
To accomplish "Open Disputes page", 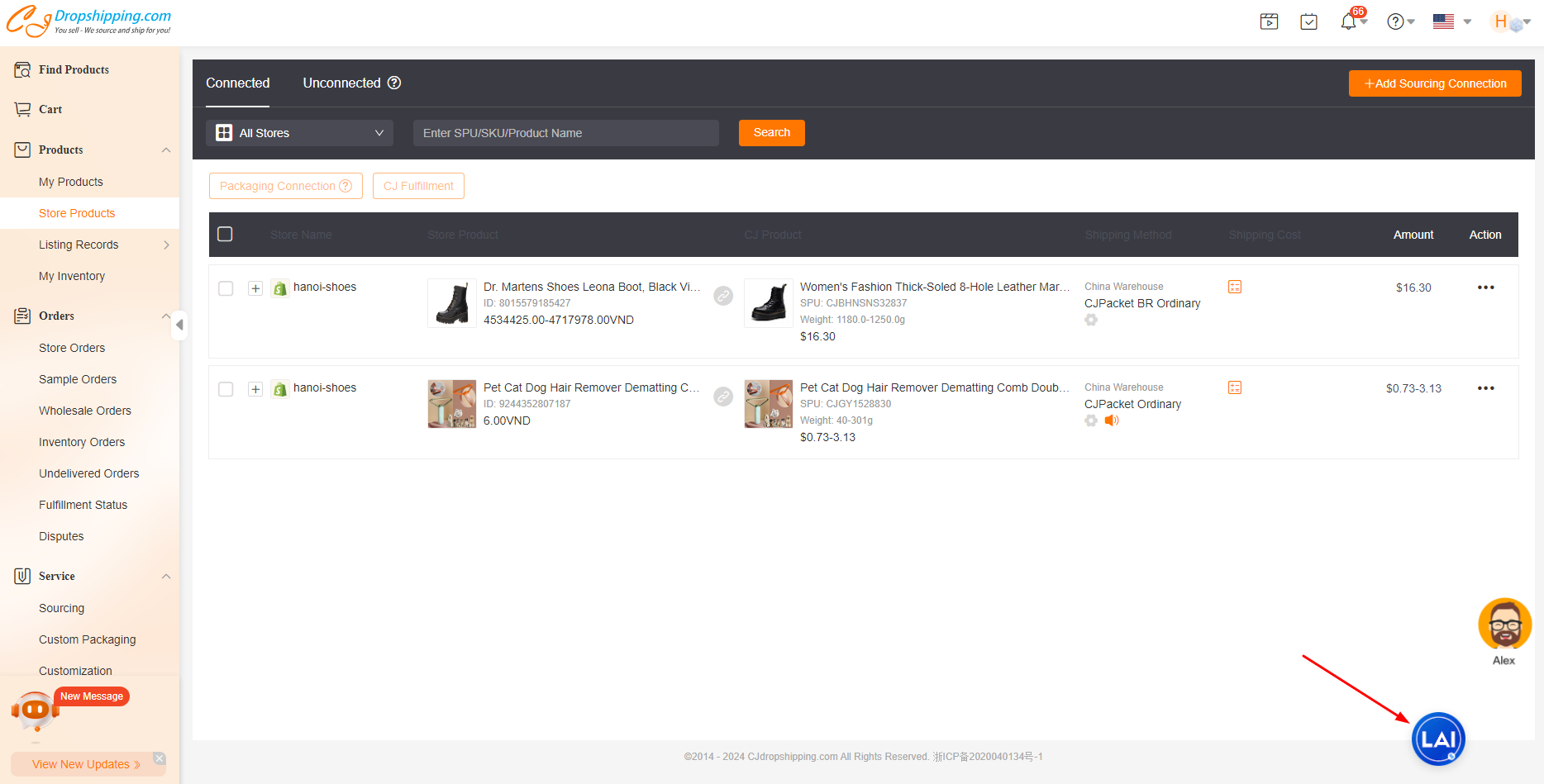I will (x=61, y=536).
